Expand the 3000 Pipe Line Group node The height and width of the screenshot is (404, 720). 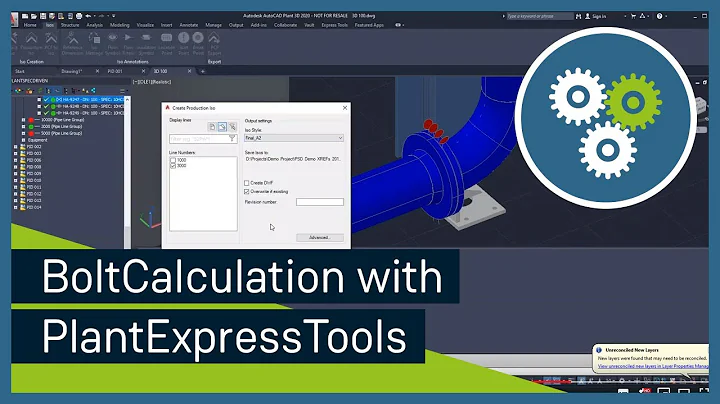click(x=23, y=127)
